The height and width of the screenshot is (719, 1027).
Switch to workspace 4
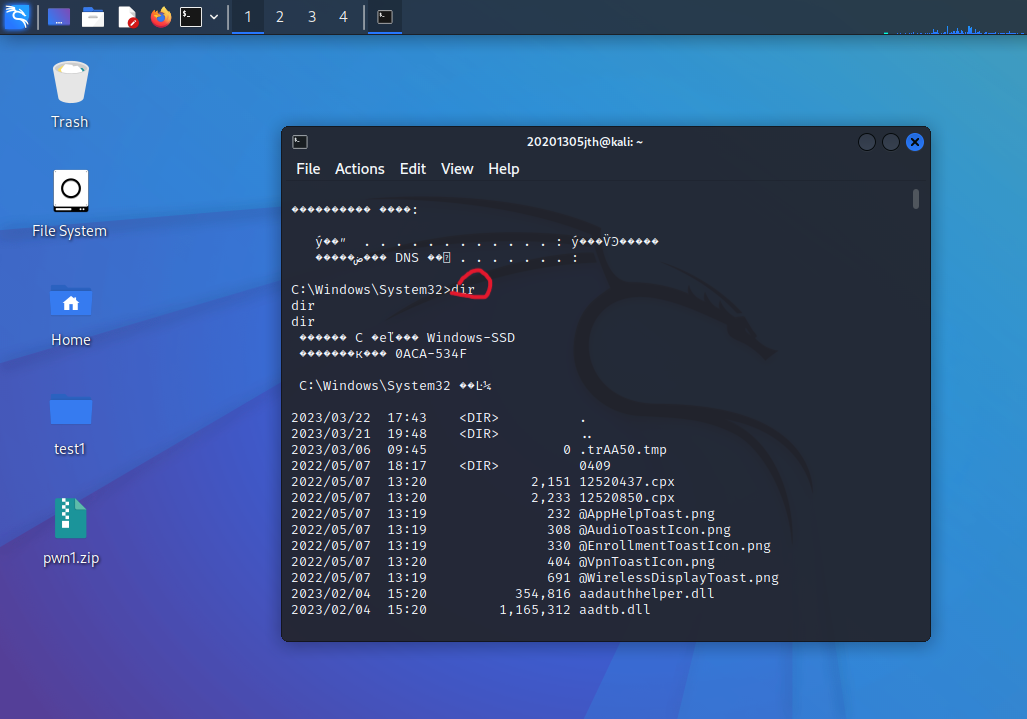343,17
